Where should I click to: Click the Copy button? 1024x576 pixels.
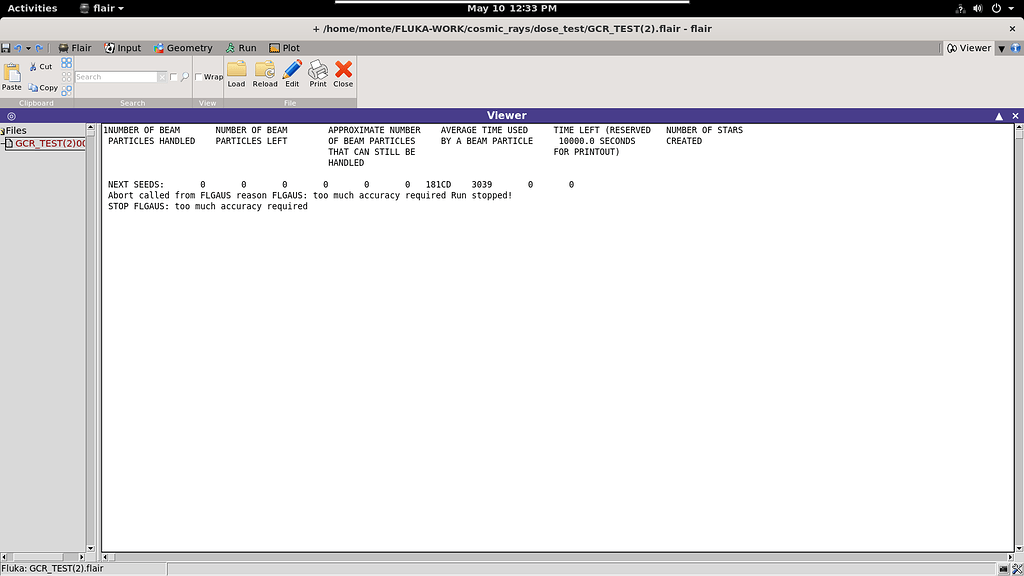43,88
